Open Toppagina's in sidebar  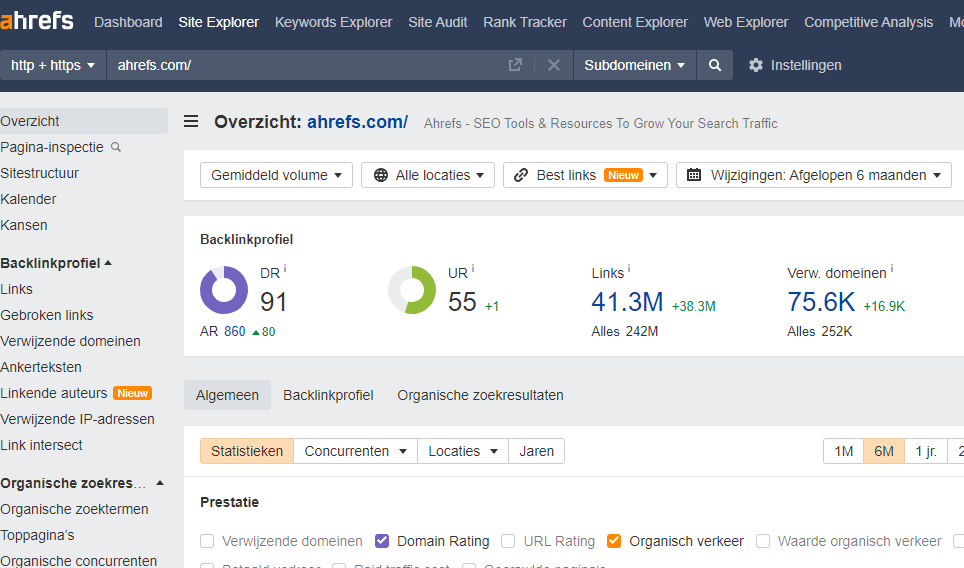(x=38, y=535)
